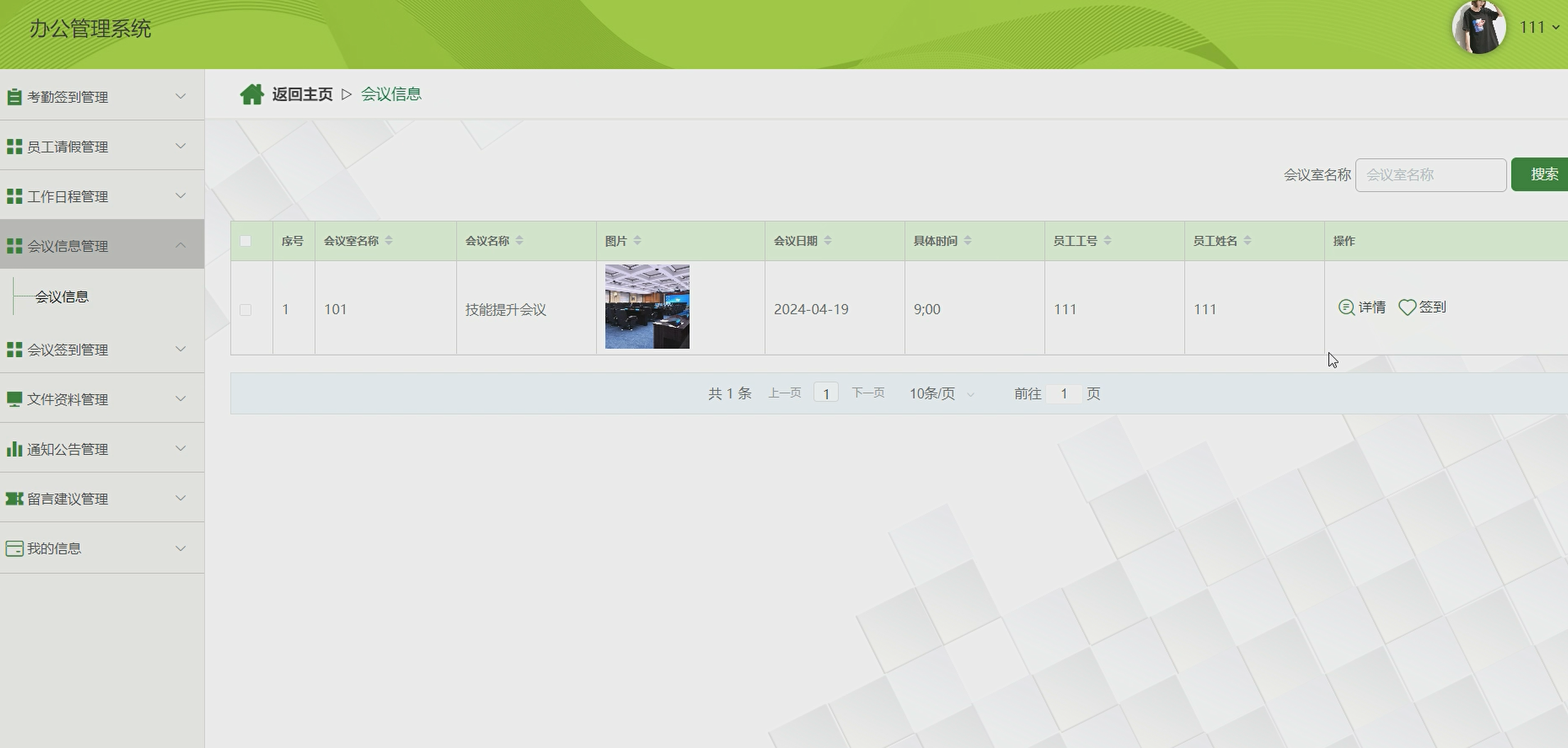Click the 员工请假管理 grid icon

14,147
